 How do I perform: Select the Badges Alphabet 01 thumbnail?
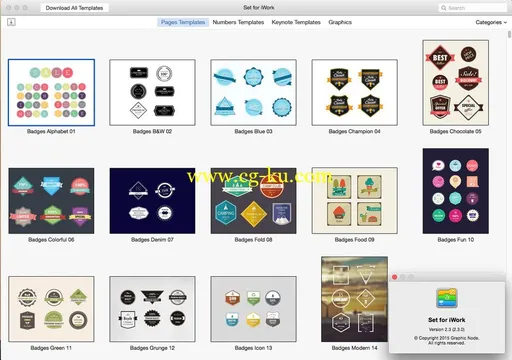coord(51,92)
